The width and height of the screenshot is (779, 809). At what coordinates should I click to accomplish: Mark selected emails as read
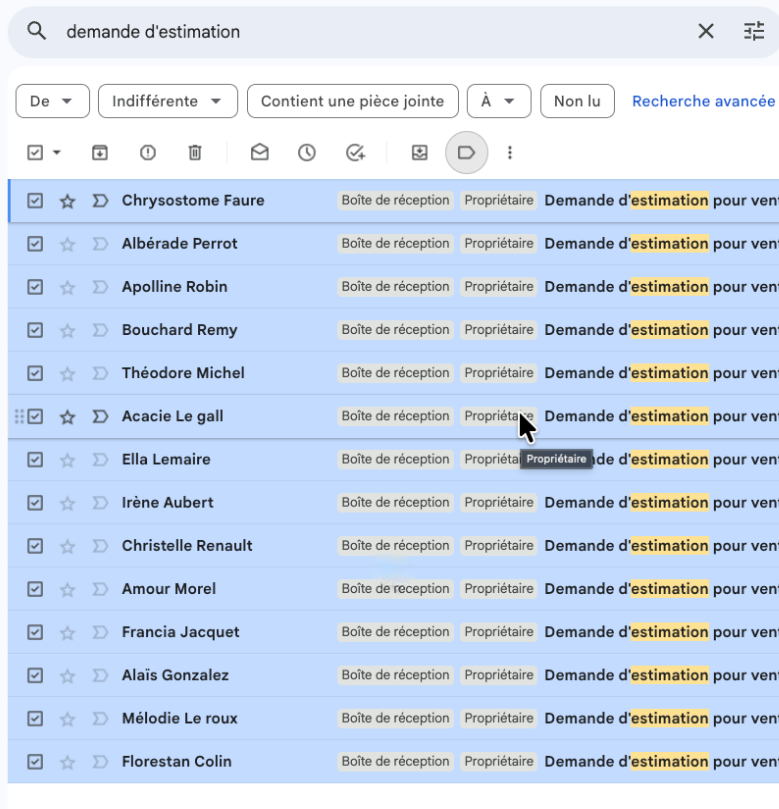(260, 153)
